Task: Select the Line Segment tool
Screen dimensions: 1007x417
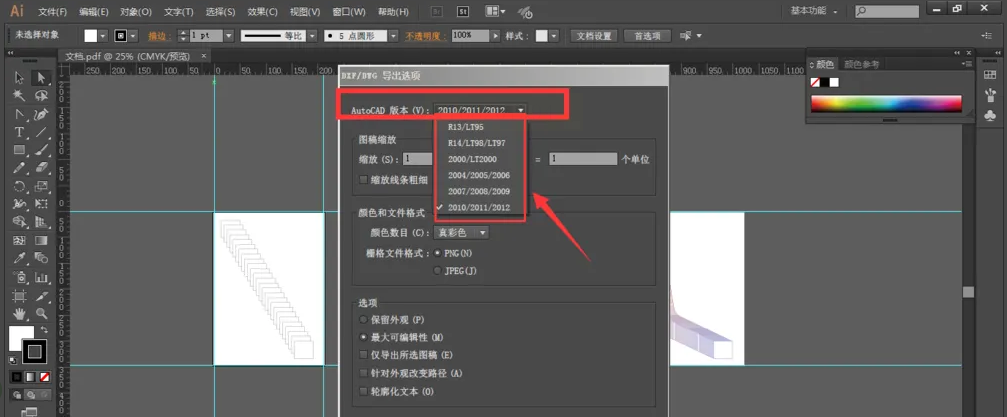Action: click(42, 132)
